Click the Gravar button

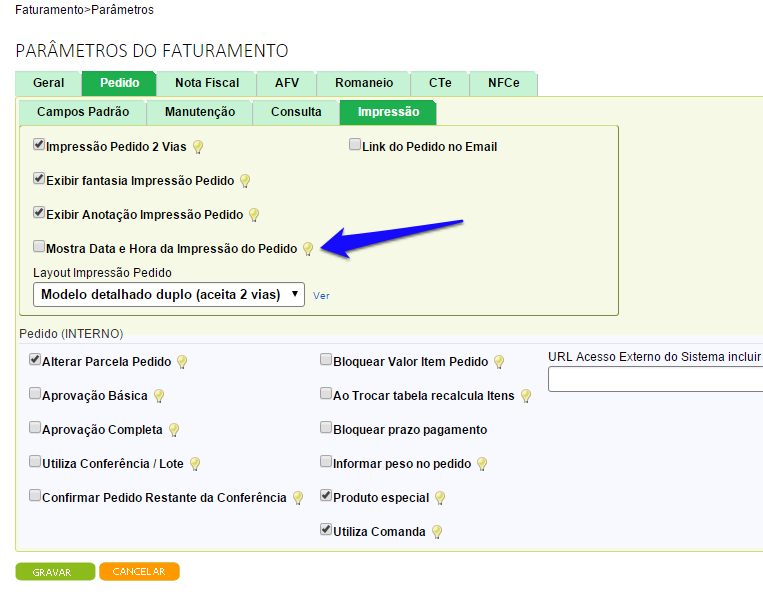[x=55, y=572]
